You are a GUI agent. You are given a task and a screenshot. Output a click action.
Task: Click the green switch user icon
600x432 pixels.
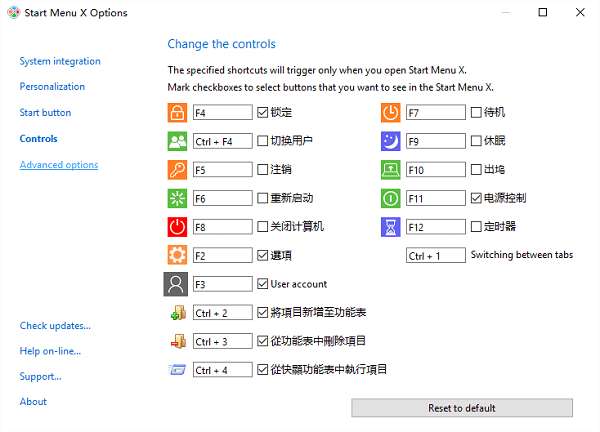point(178,141)
